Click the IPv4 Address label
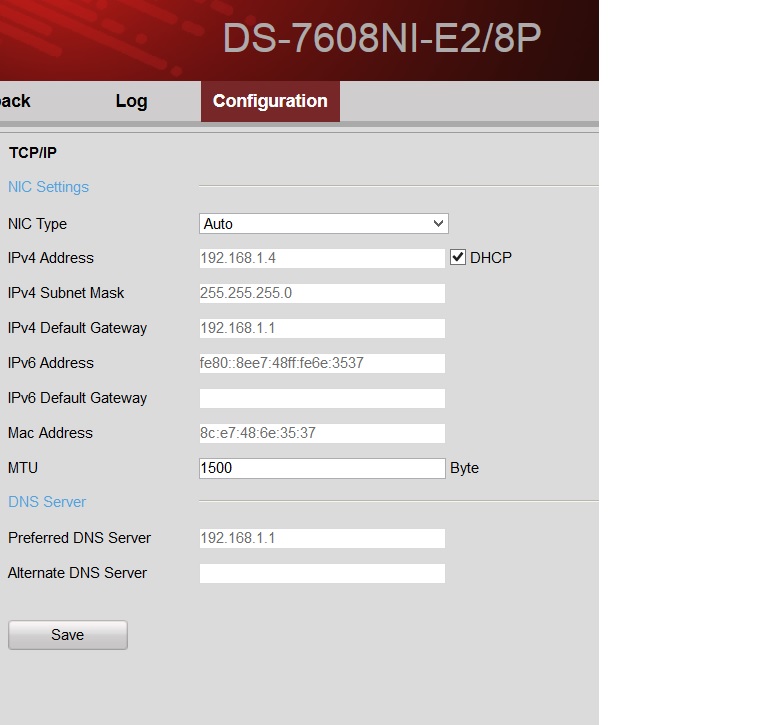 tap(51, 258)
